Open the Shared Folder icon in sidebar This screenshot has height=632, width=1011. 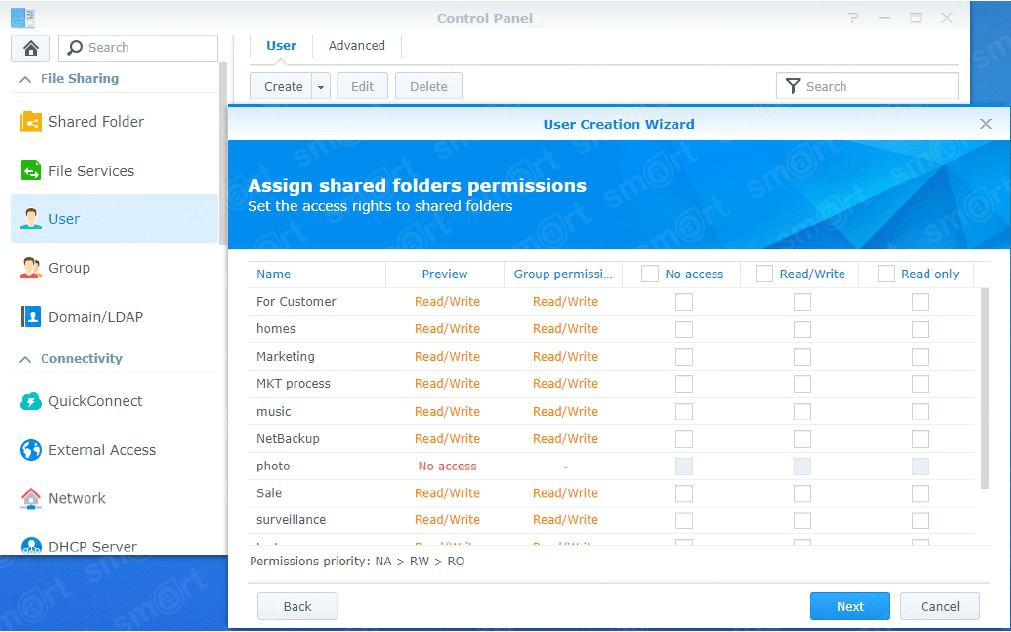[x=30, y=121]
